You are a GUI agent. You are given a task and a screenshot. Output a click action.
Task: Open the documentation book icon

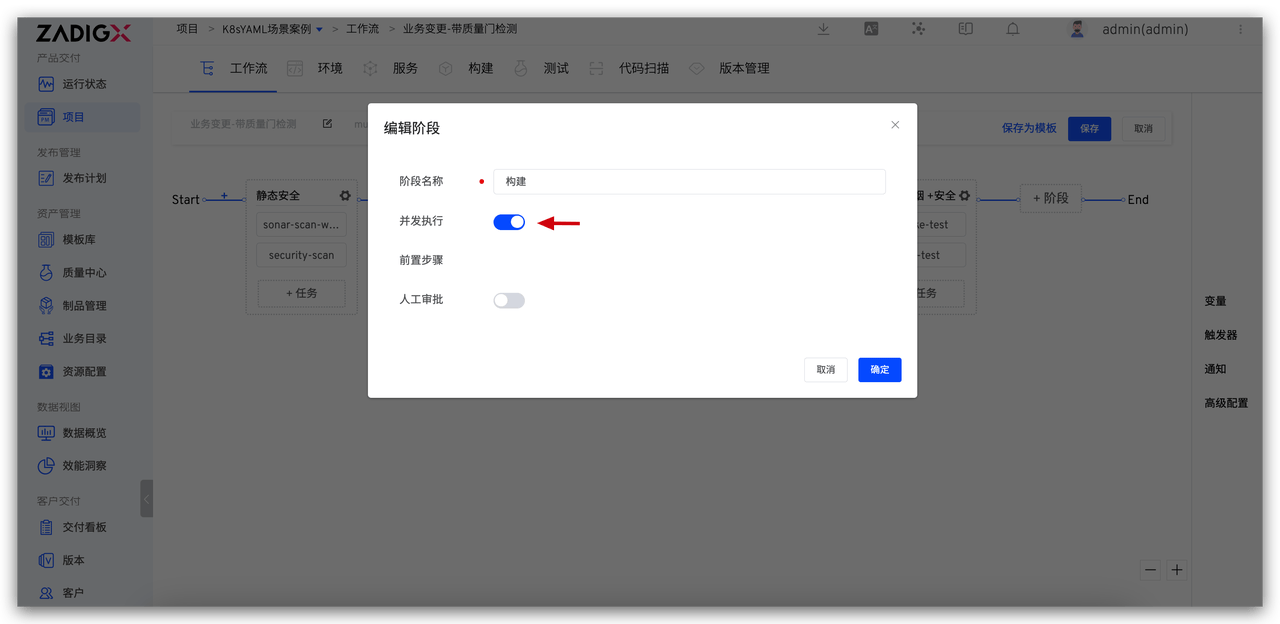966,29
